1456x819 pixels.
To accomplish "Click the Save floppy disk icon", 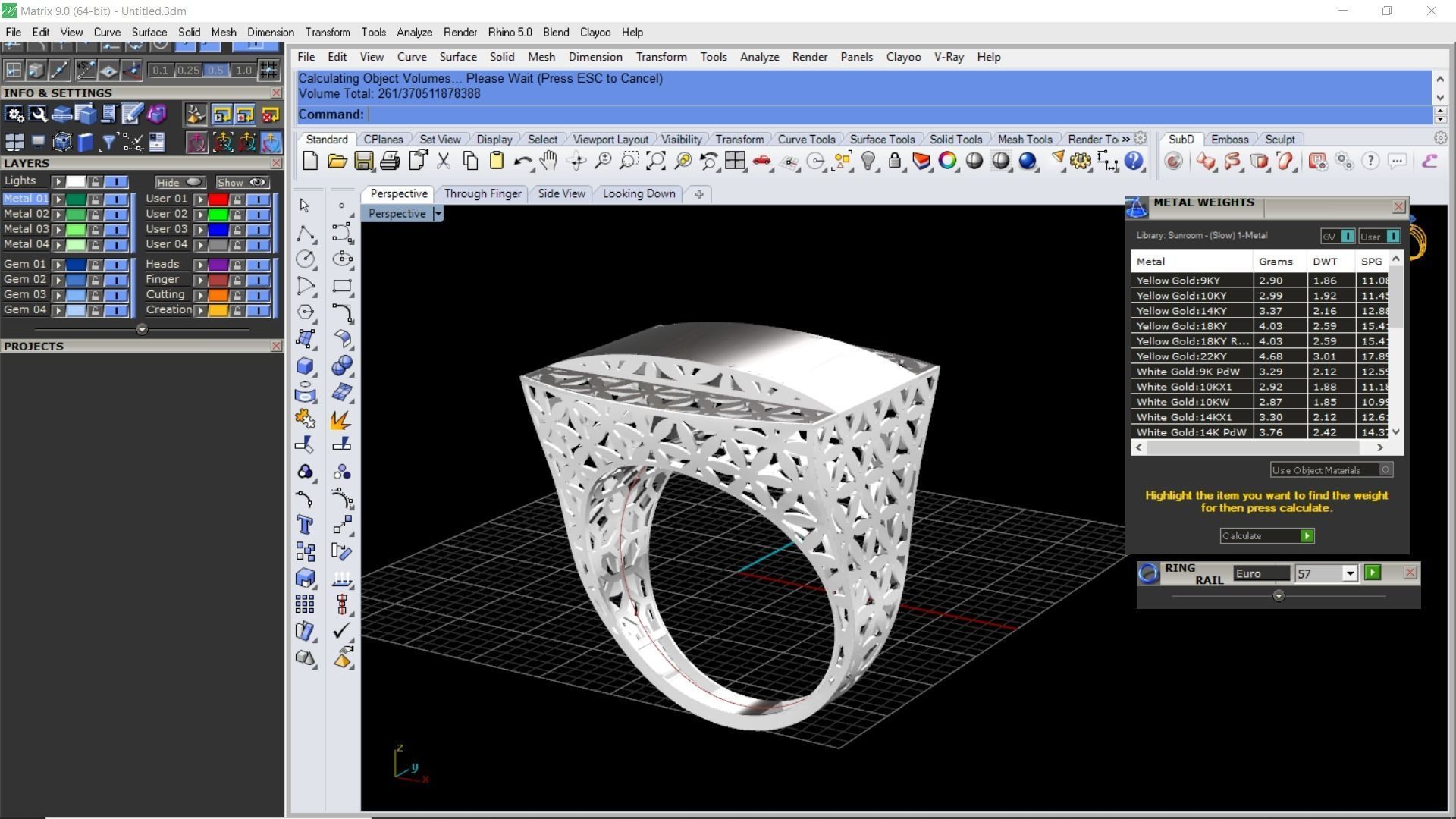I will (x=364, y=161).
